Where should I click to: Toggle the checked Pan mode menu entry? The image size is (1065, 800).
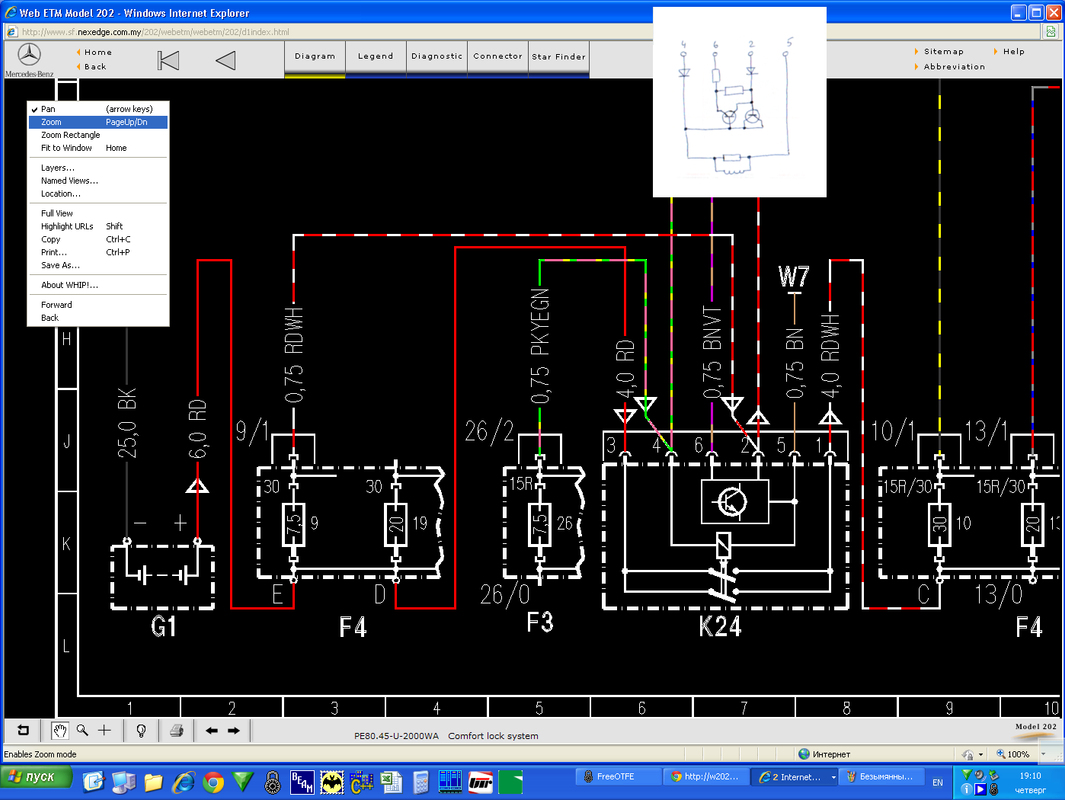[48, 109]
